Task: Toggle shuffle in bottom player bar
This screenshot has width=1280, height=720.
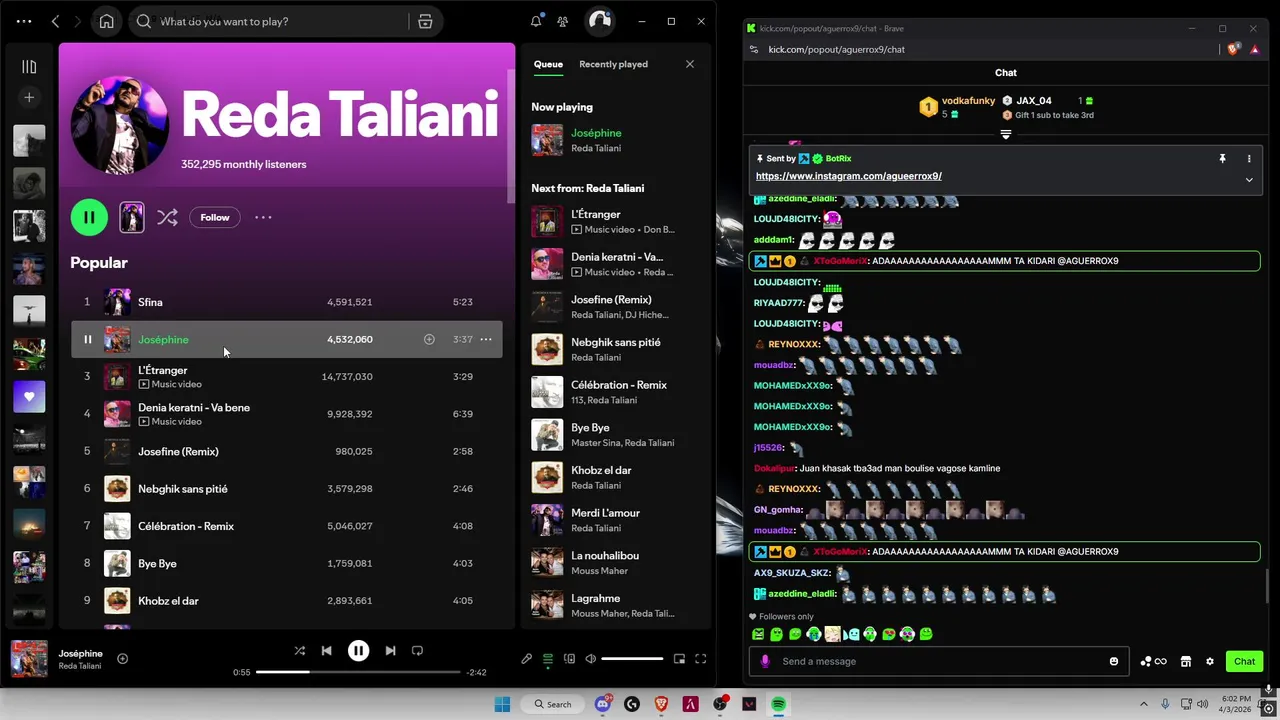Action: coord(299,650)
